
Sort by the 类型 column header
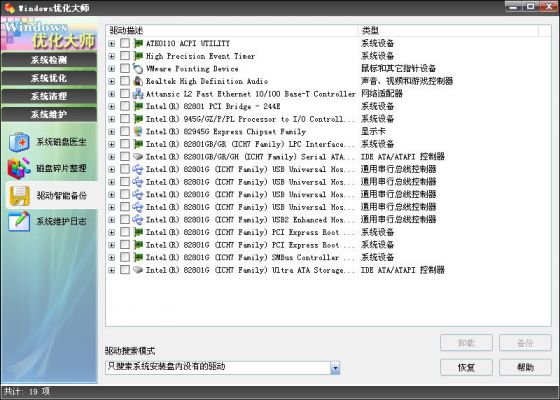pos(448,31)
